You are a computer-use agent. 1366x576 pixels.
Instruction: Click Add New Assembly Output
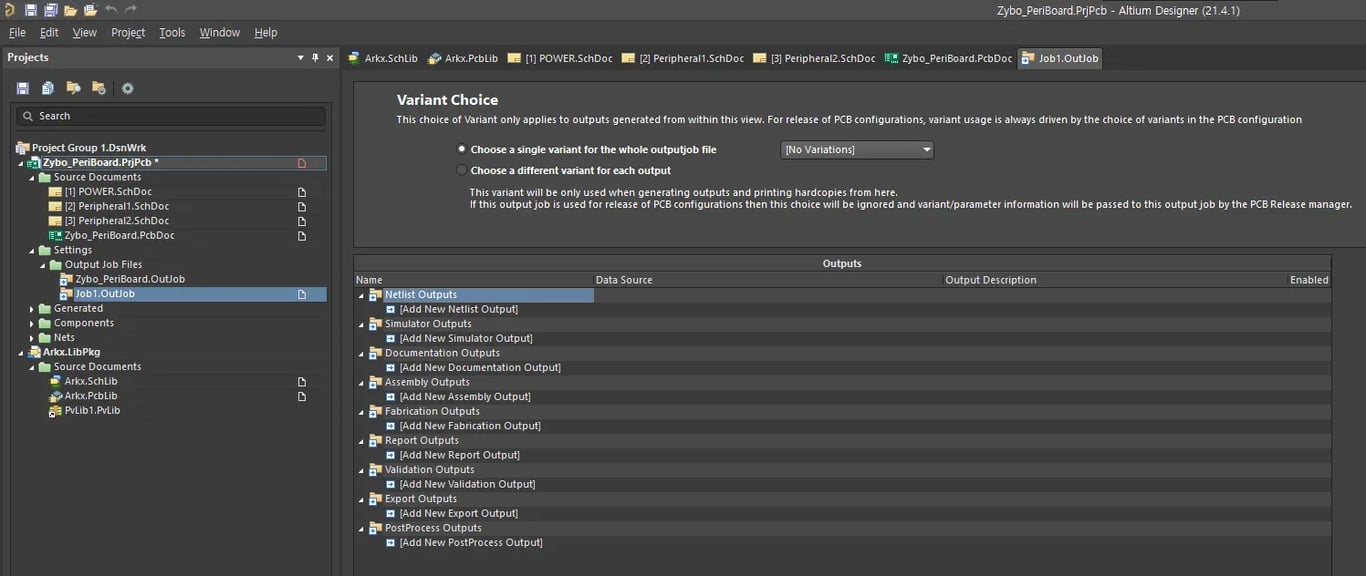point(465,396)
